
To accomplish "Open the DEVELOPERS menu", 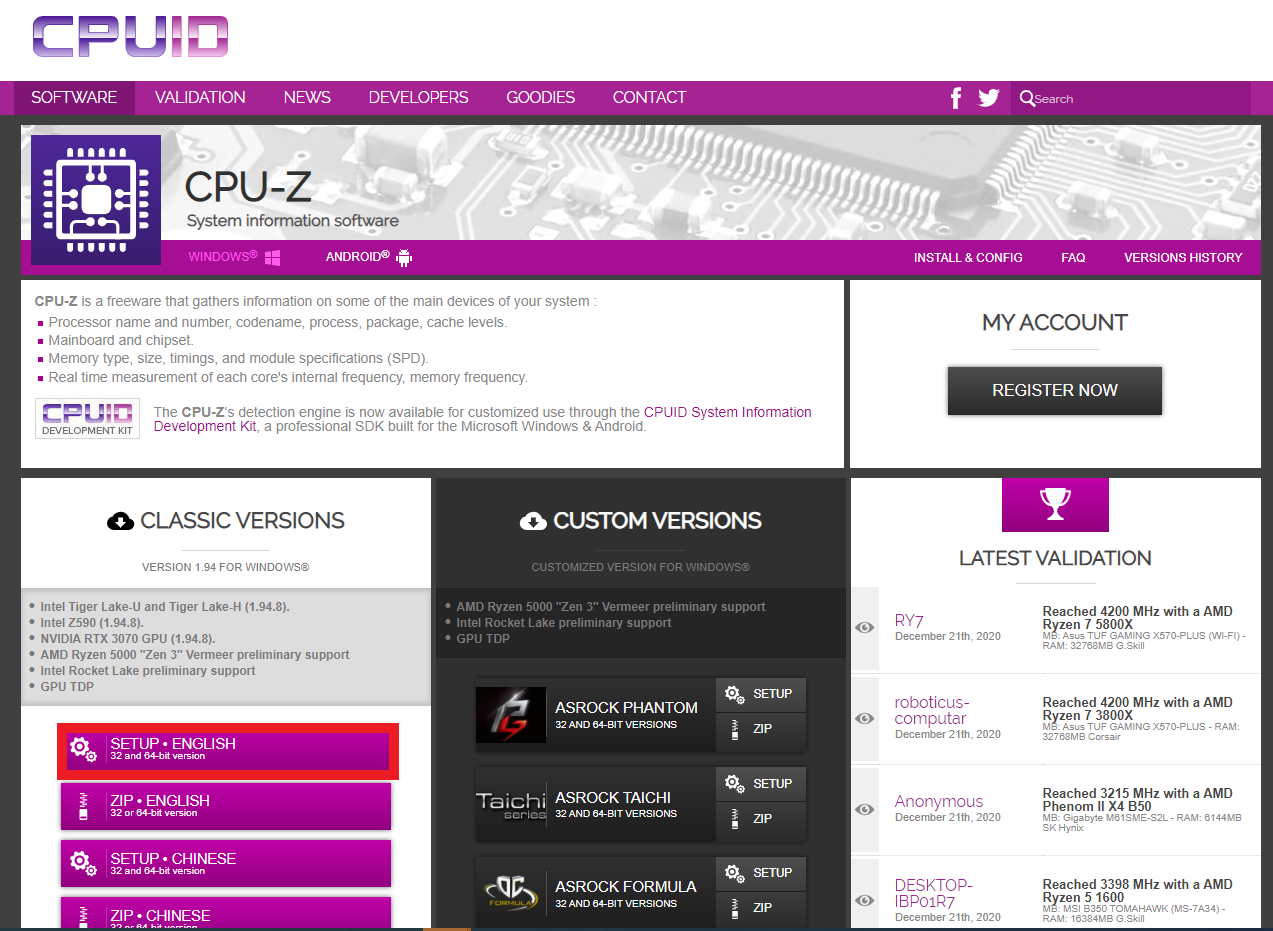I will click(x=418, y=98).
